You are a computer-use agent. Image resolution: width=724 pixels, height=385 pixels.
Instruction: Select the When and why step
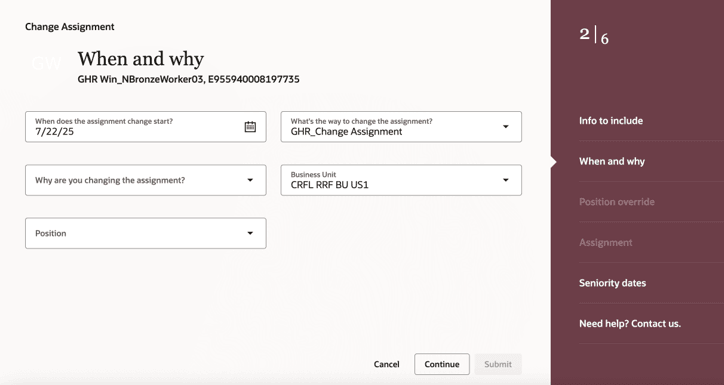[x=612, y=161]
